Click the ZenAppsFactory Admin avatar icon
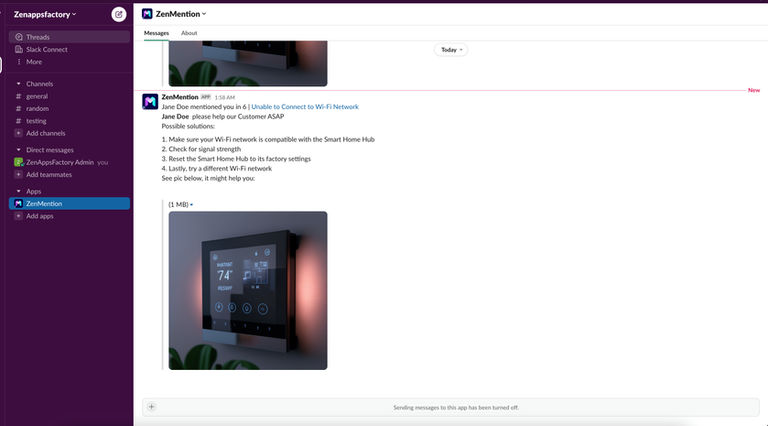 [x=19, y=162]
